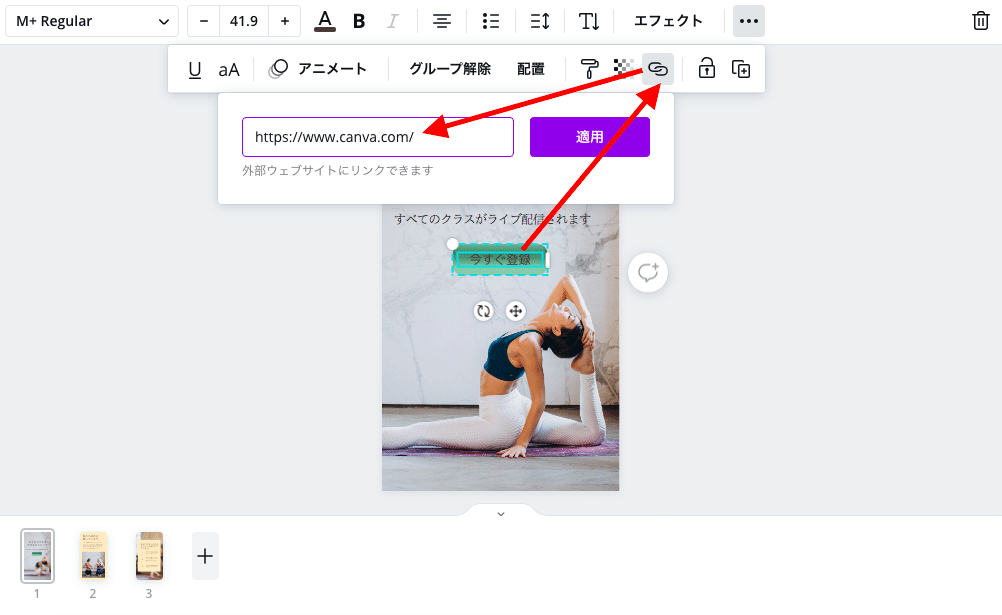
Task: Collapse the page thumbnails panel chevron
Action: (501, 514)
